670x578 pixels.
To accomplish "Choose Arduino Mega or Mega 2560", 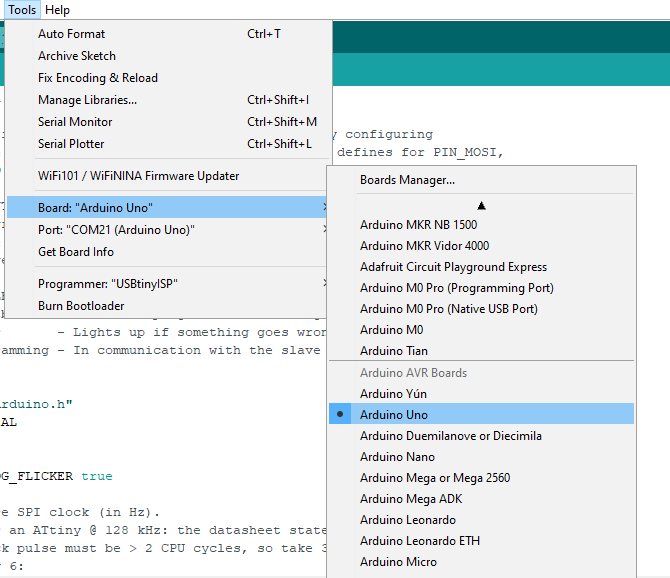I will coord(435,478).
